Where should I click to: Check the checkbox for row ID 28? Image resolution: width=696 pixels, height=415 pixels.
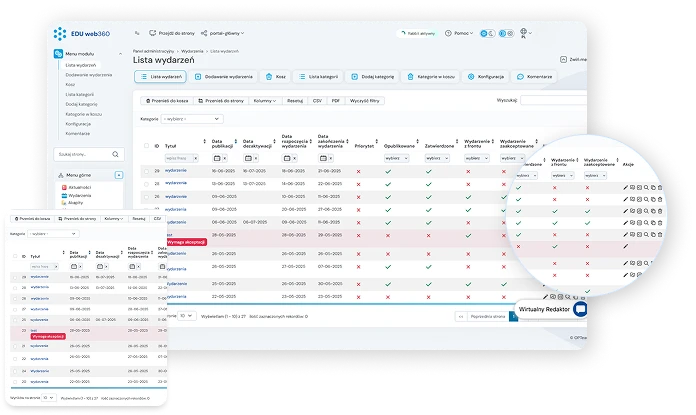coord(146,184)
